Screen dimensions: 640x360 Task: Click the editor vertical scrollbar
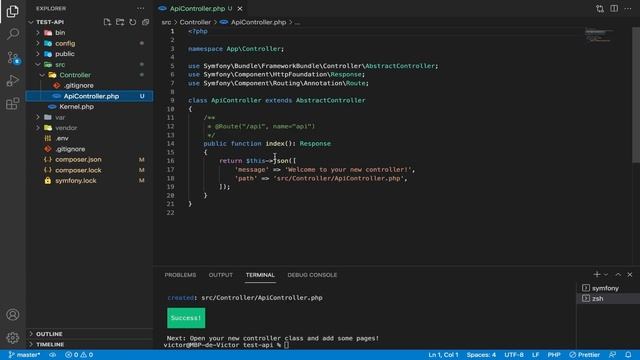coord(636,95)
